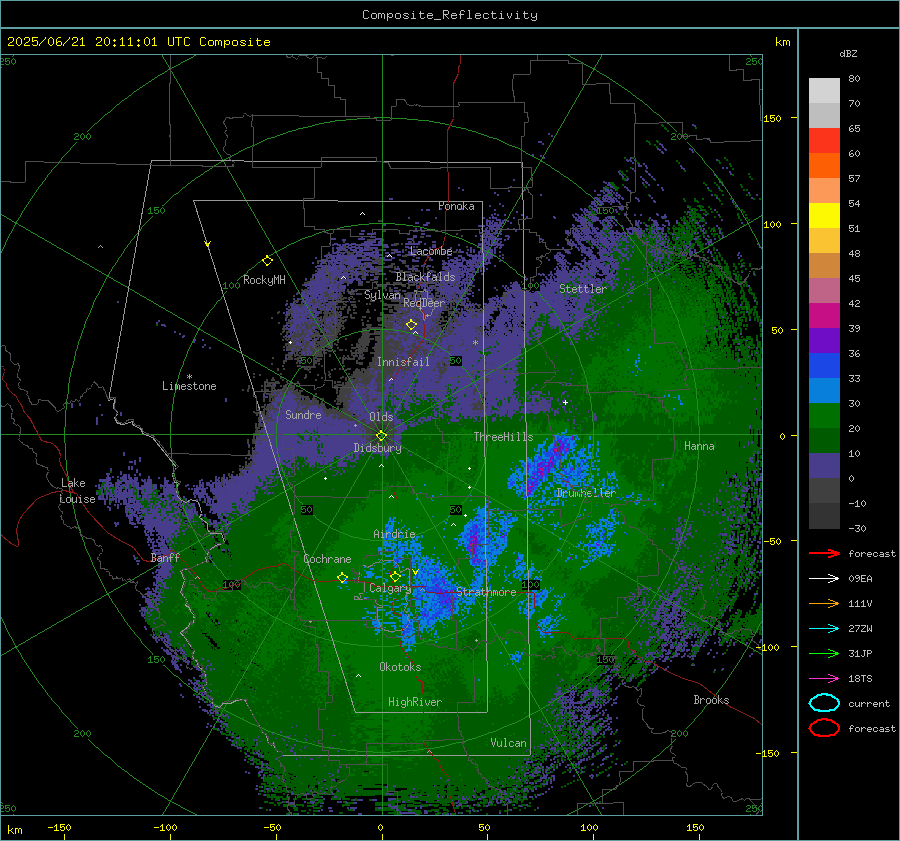Click the Airdrie city label
Viewport: 900px width, 841px height.
coord(394,534)
